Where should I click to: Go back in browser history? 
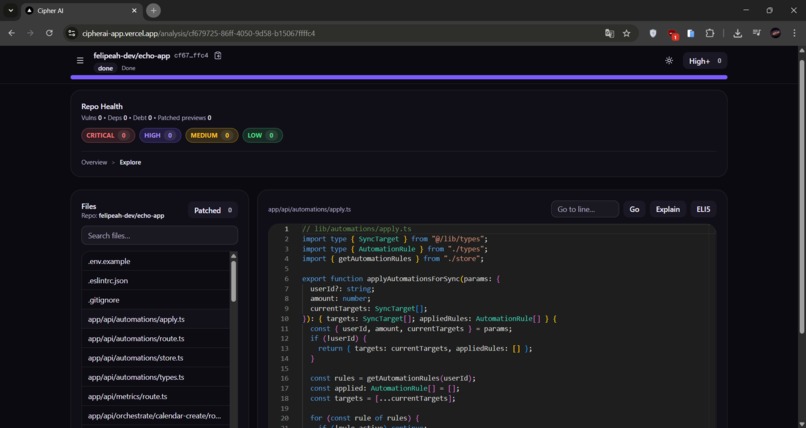click(x=11, y=33)
